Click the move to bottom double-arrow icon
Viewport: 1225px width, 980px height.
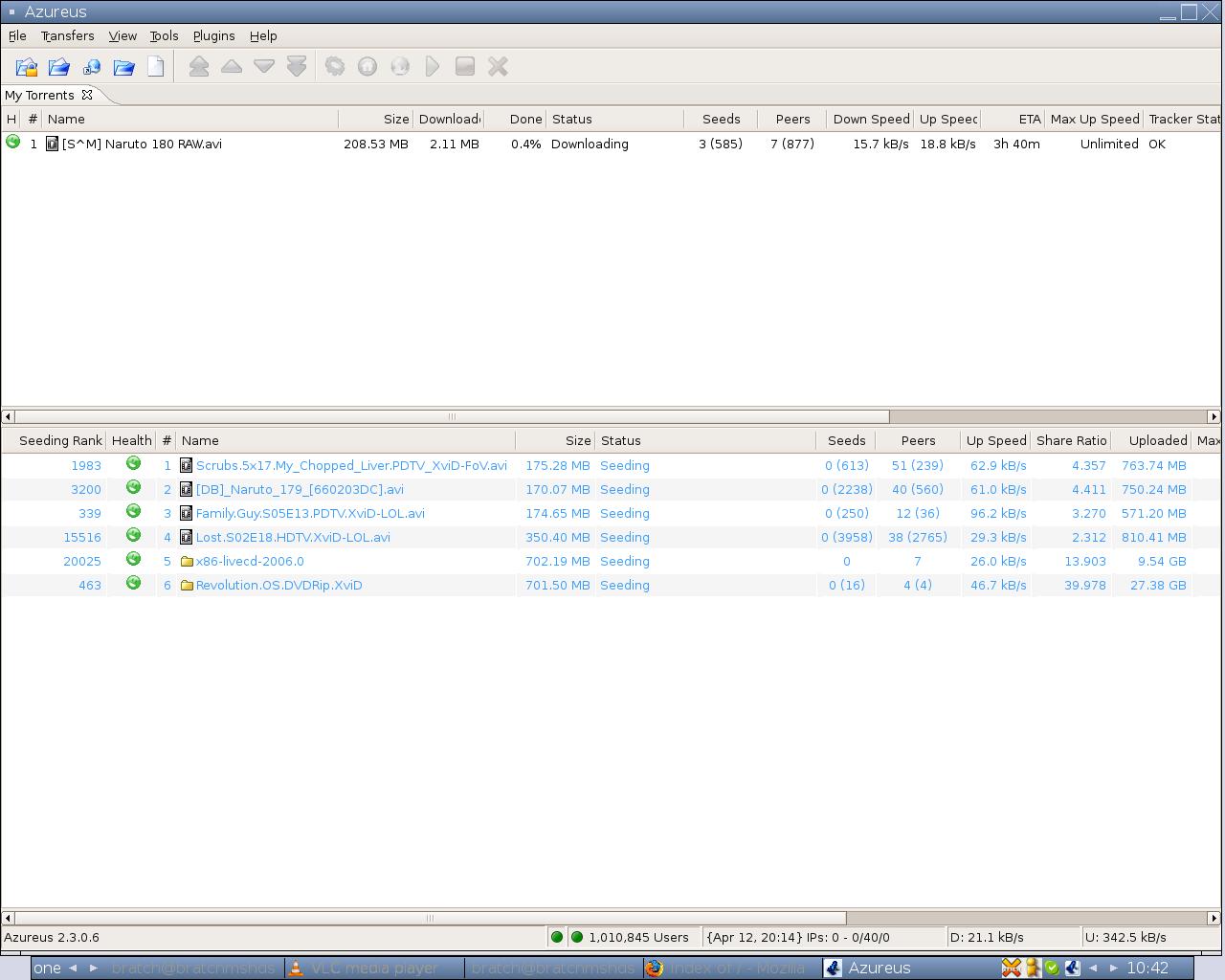pos(297,66)
